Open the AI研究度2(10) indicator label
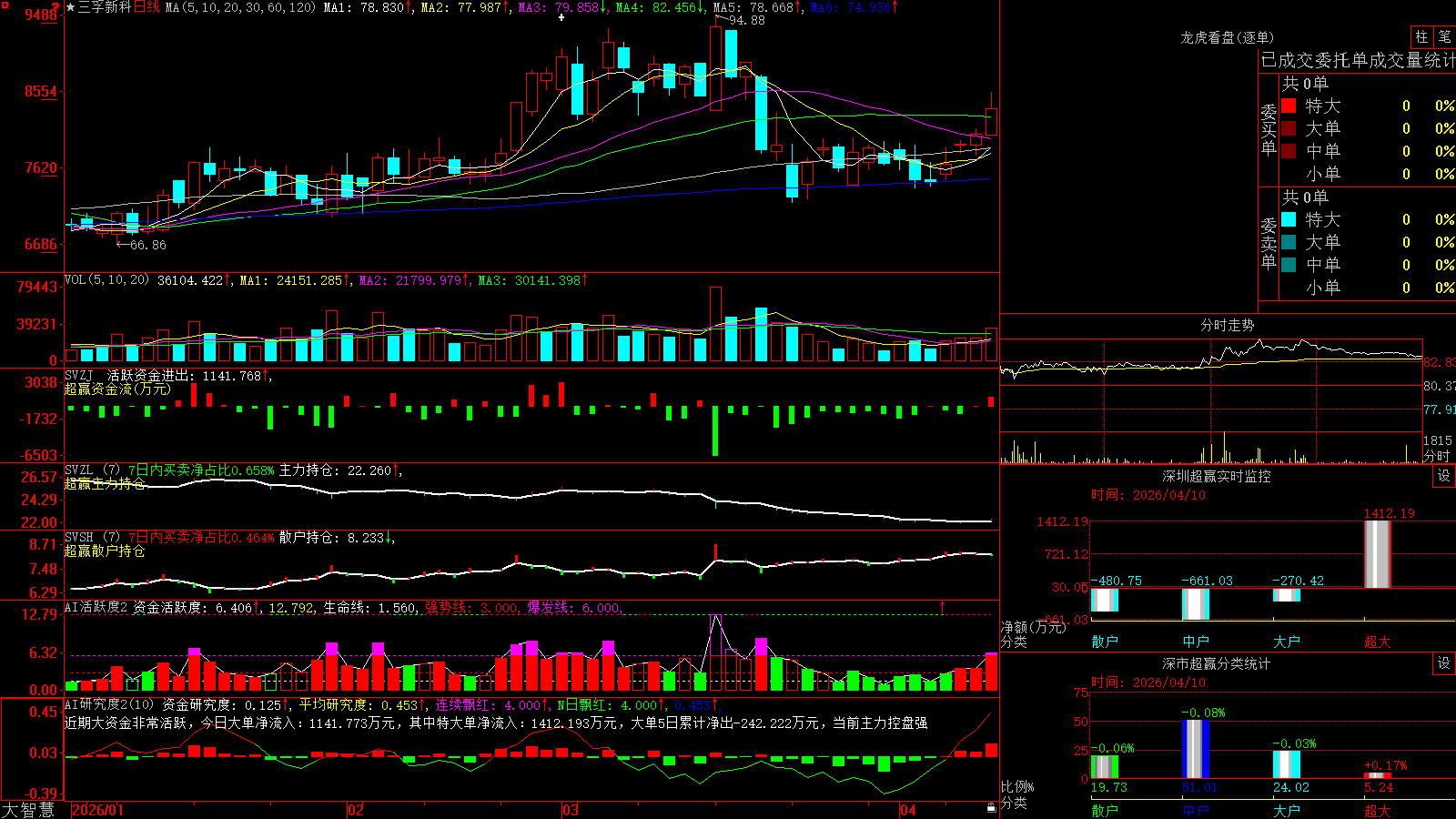Image resolution: width=1456 pixels, height=819 pixels. (109, 704)
